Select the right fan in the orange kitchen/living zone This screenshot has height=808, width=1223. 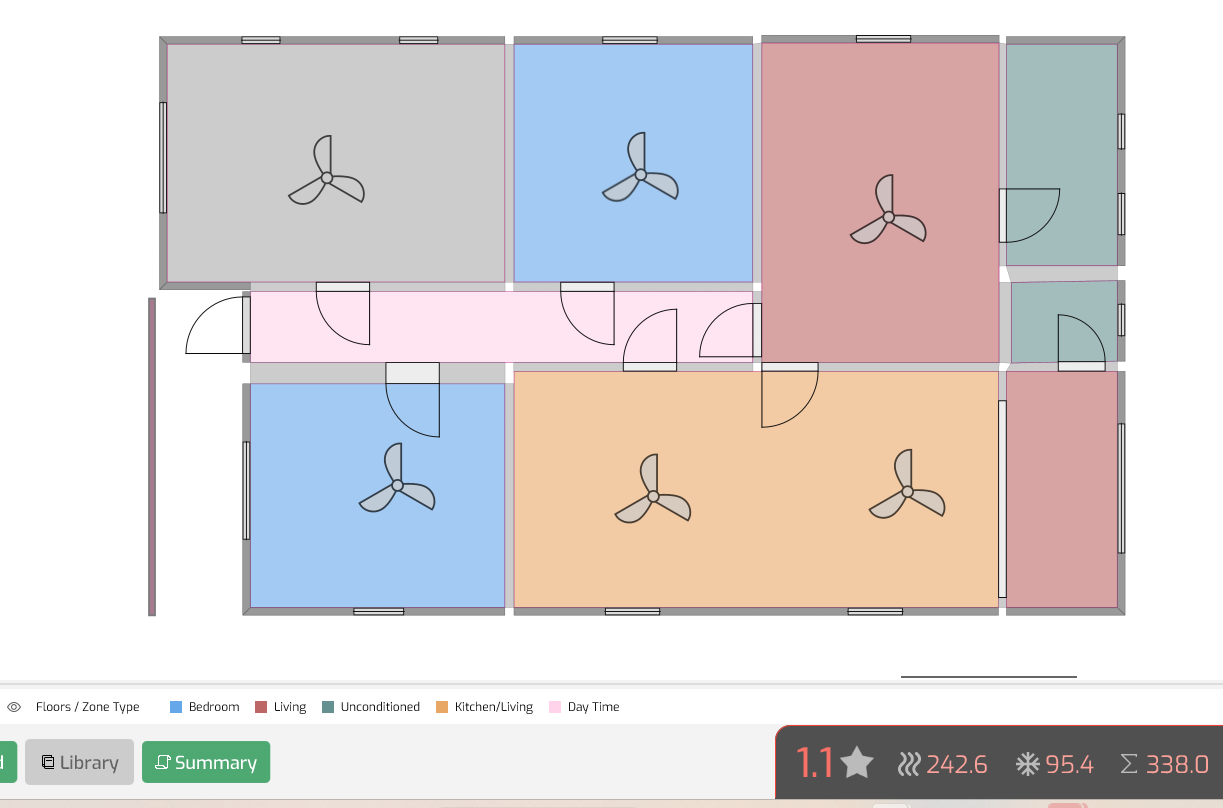(907, 491)
